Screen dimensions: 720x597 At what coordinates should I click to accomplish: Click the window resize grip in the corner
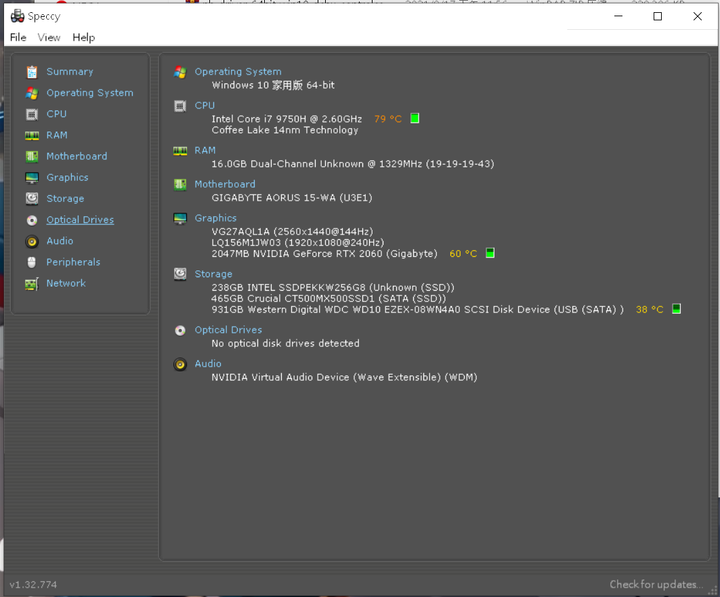click(713, 590)
